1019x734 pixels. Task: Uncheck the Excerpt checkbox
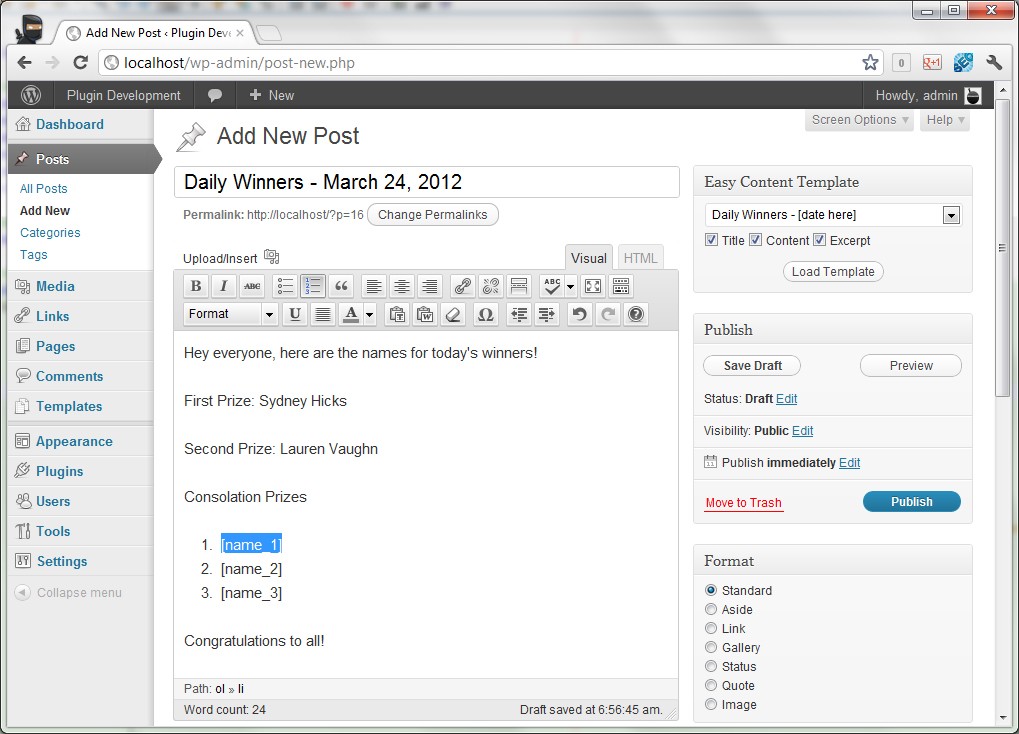point(819,240)
